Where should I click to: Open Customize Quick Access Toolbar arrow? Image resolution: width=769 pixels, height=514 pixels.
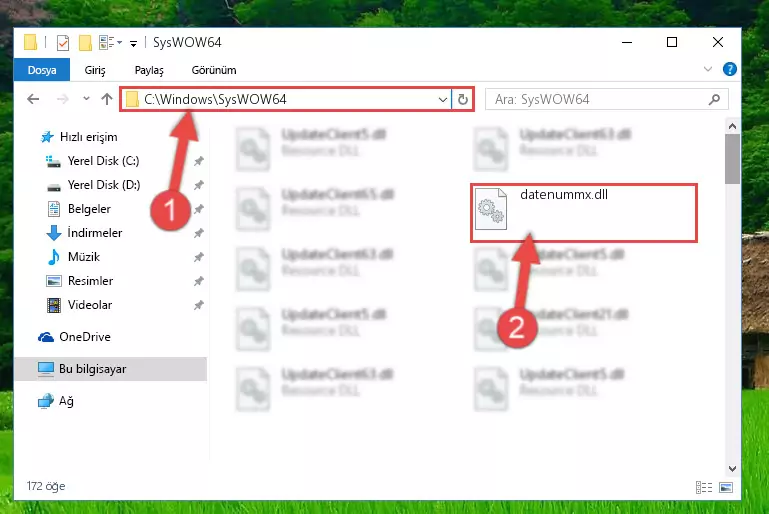(133, 44)
